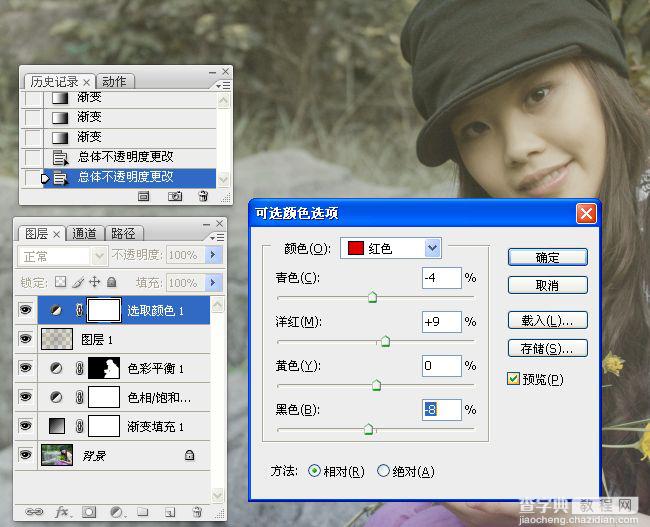Select 相对 relative method
The height and width of the screenshot is (527, 650).
(314, 471)
